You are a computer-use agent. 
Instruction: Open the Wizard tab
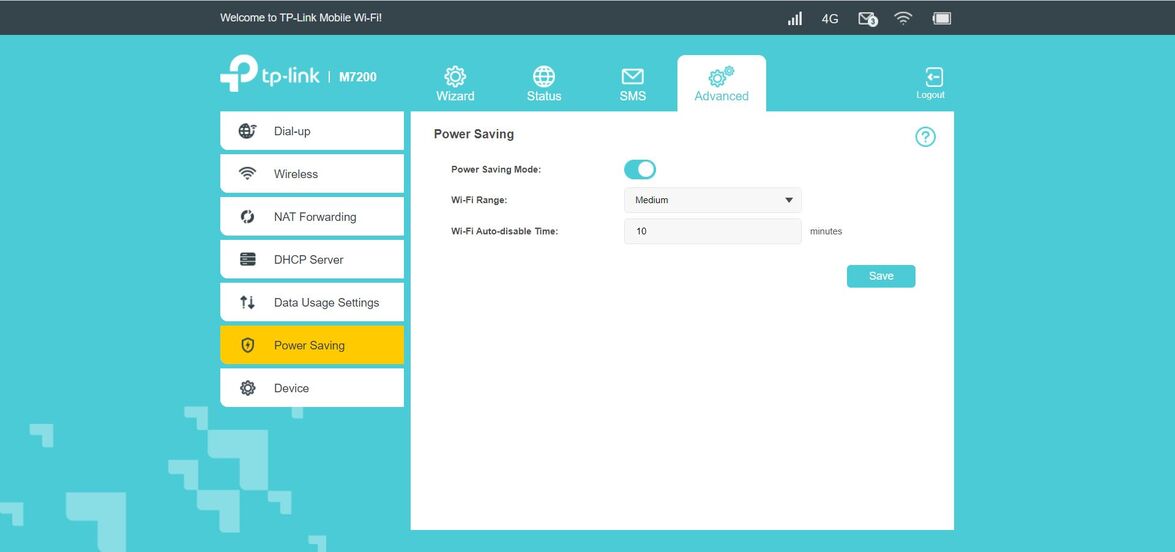[455, 84]
